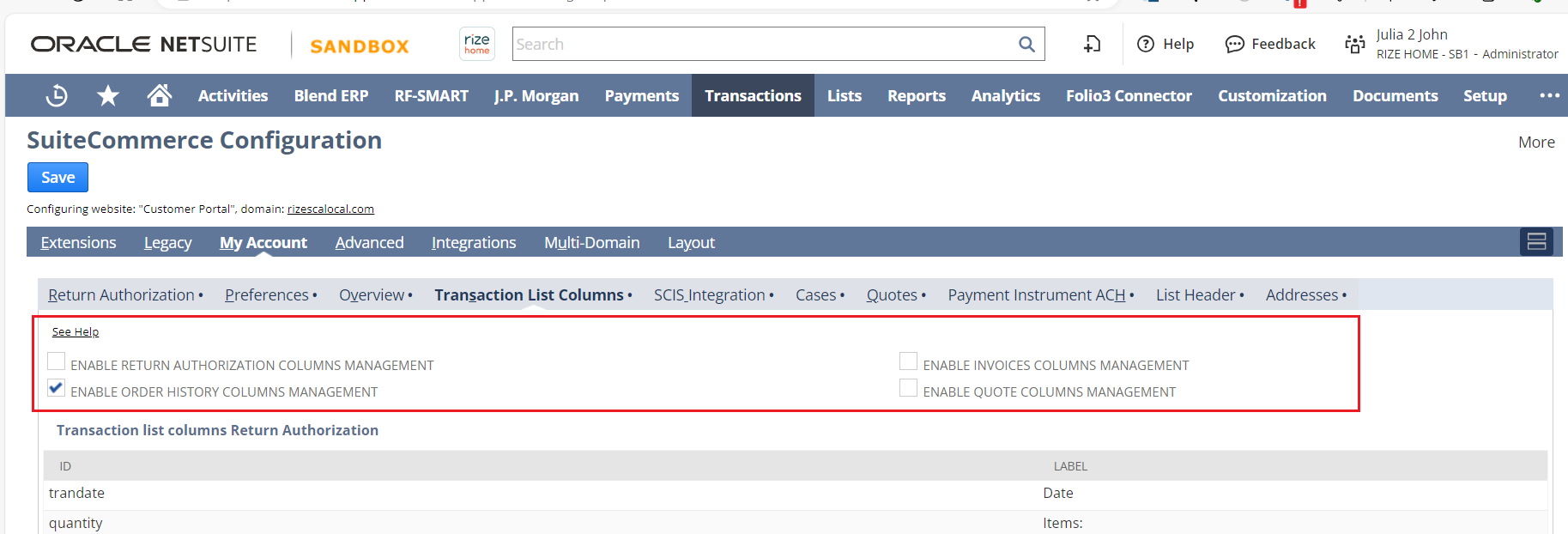Expand the navigation overflow three-dots menu
The width and height of the screenshot is (1568, 534).
pyautogui.click(x=1549, y=95)
